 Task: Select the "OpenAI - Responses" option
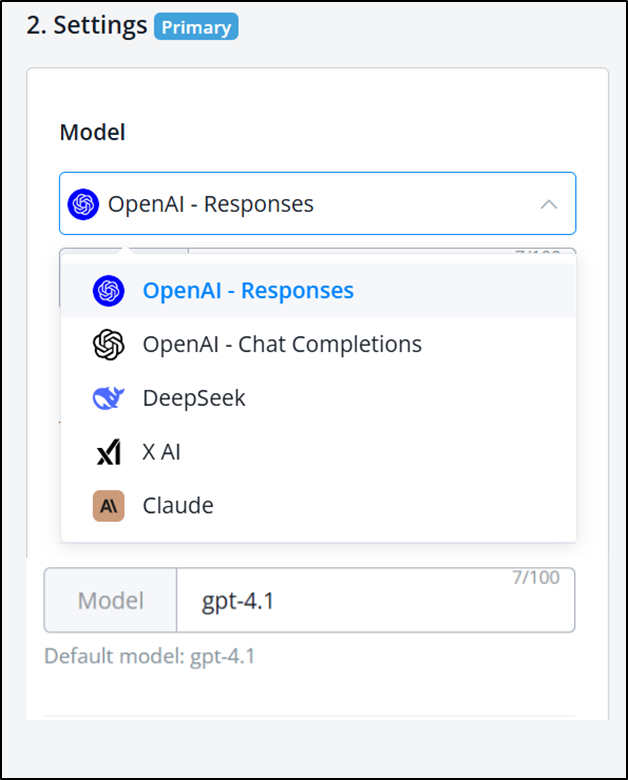point(248,291)
